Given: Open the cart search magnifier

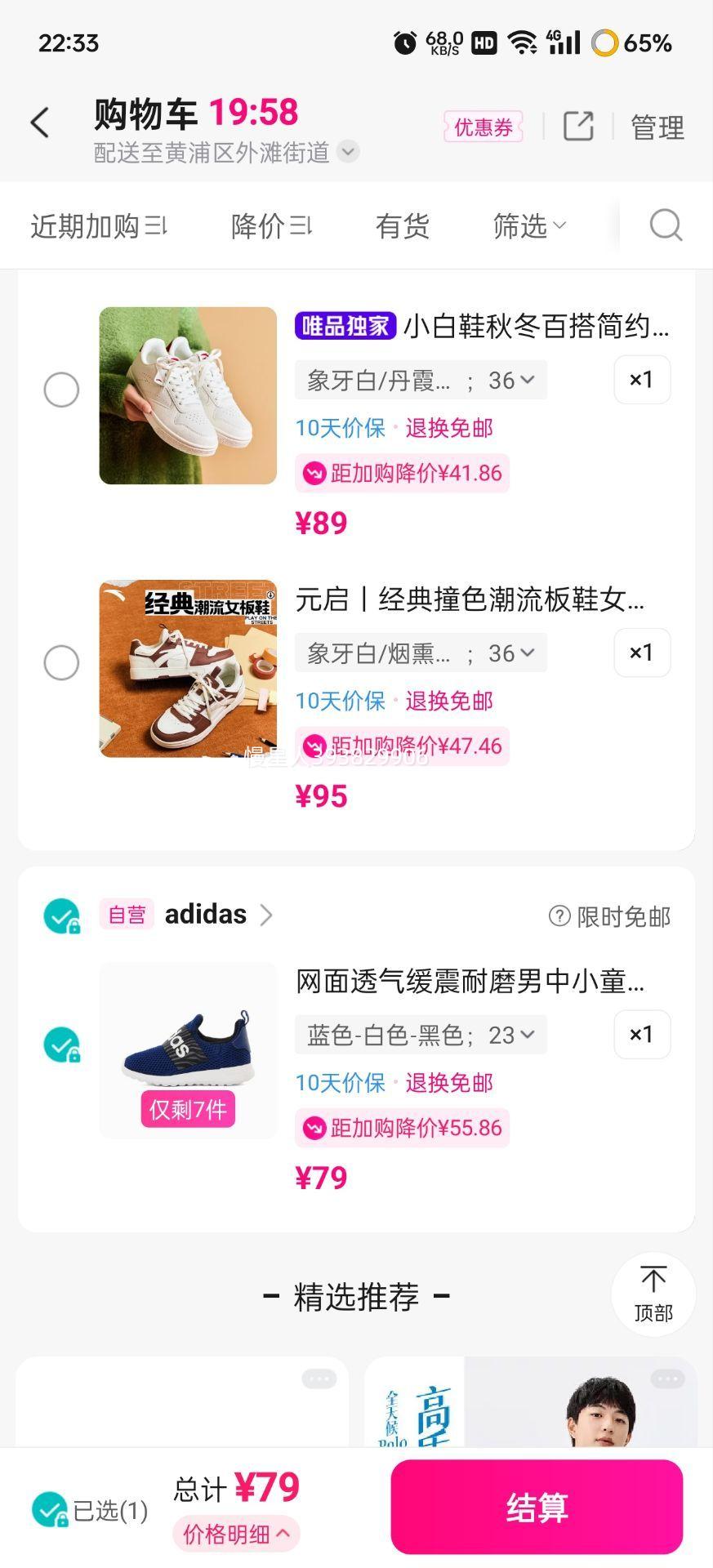Looking at the screenshot, I should click(x=666, y=225).
